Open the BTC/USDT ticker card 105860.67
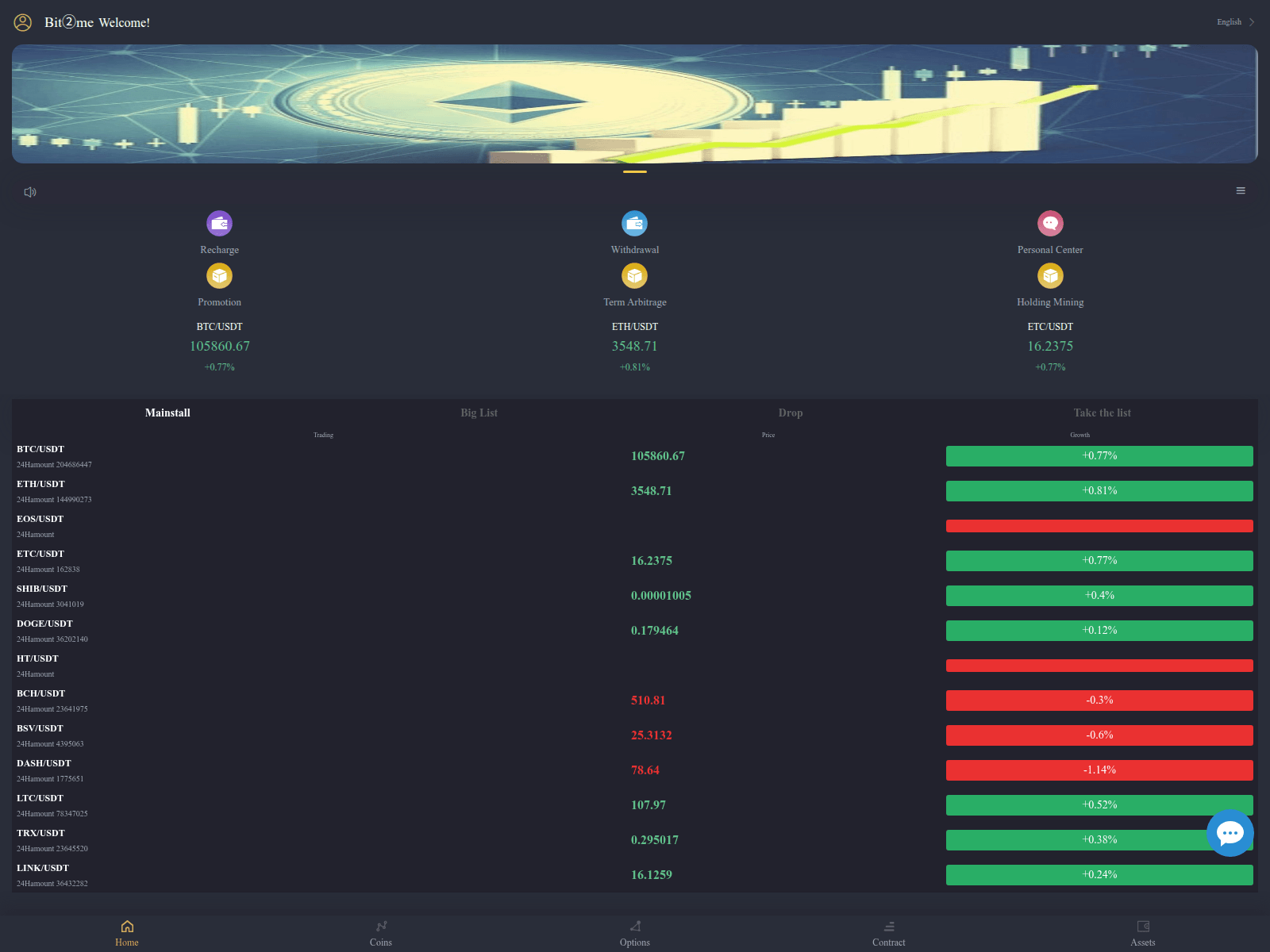This screenshot has height=952, width=1270. [x=220, y=347]
